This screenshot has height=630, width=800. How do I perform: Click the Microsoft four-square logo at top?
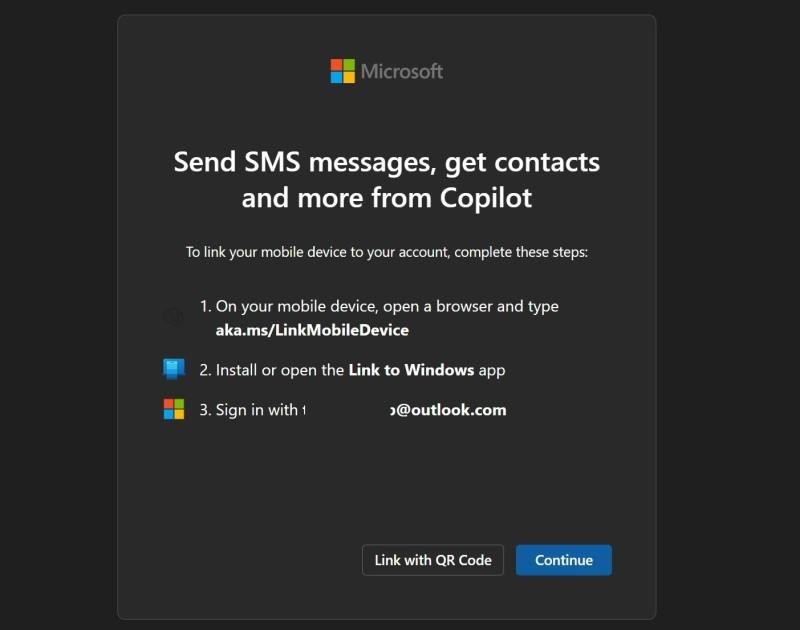[343, 71]
